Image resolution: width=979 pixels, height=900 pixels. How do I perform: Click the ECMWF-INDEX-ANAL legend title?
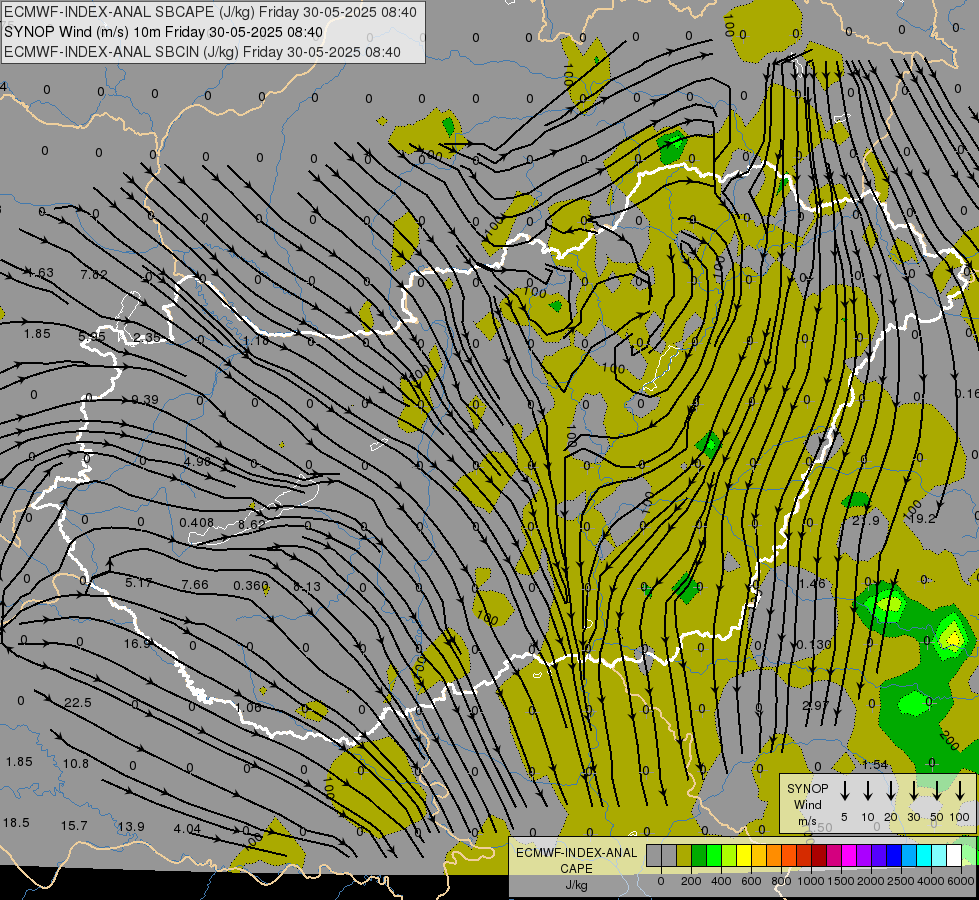click(x=577, y=853)
